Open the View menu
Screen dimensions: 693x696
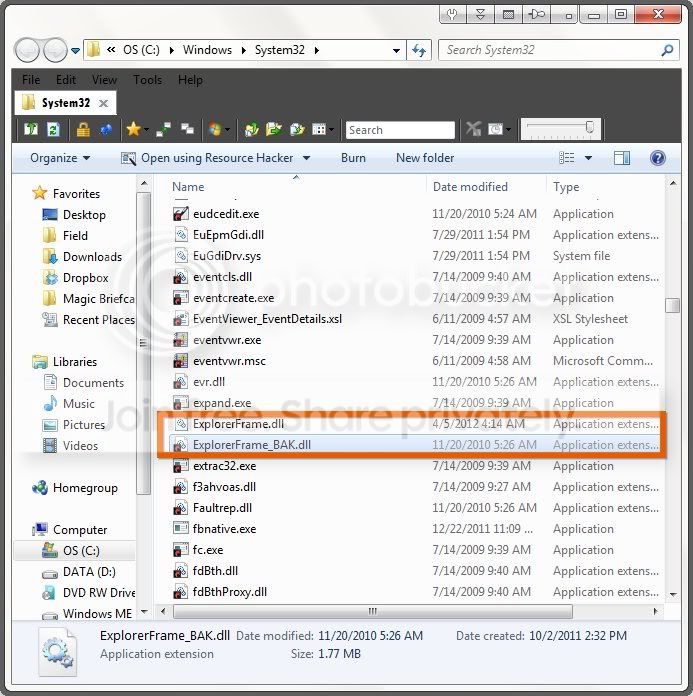104,80
